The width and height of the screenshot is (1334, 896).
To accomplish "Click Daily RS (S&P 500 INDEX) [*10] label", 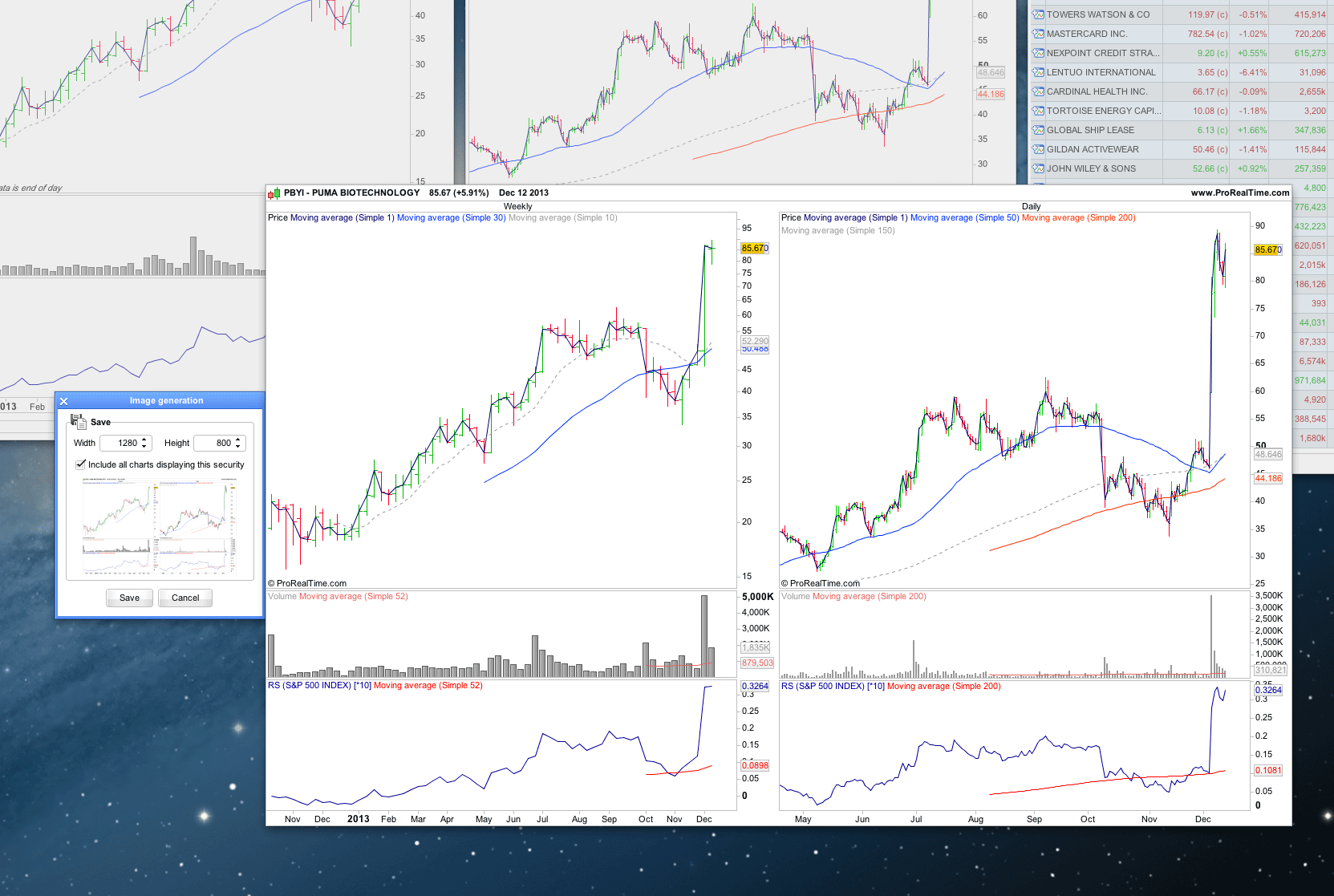I will pyautogui.click(x=833, y=687).
